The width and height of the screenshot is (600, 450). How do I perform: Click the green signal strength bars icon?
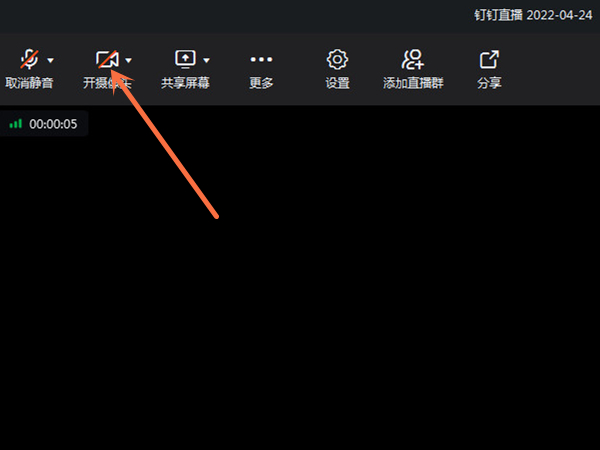tap(16, 124)
